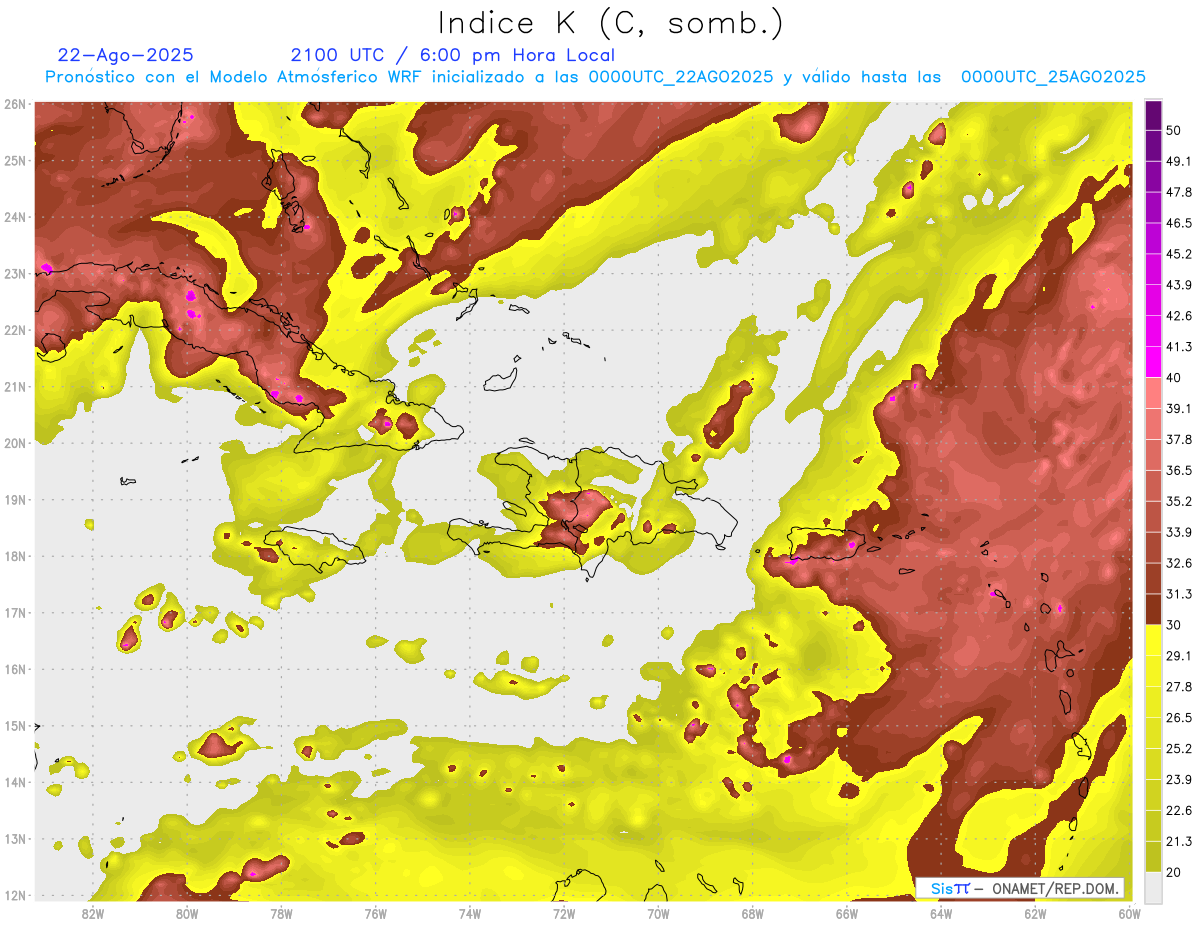This screenshot has width=1200, height=927.
Task: Click the colorbar value '32.6'
Action: [1178, 563]
